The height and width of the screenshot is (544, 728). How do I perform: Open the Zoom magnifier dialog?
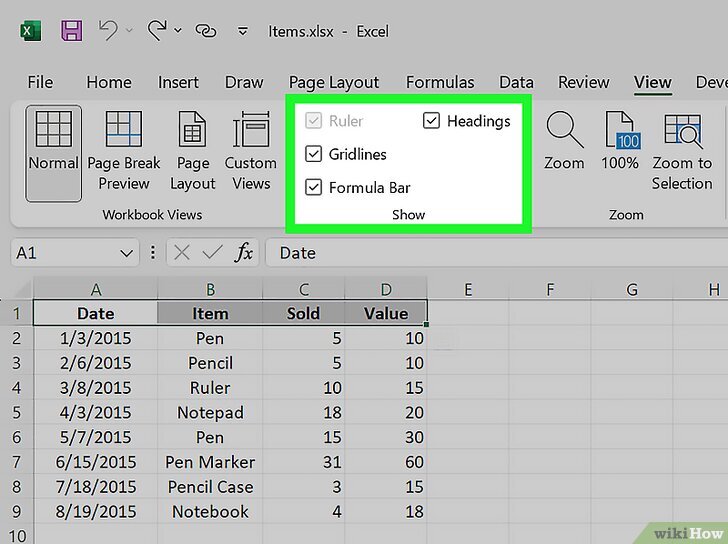point(564,142)
